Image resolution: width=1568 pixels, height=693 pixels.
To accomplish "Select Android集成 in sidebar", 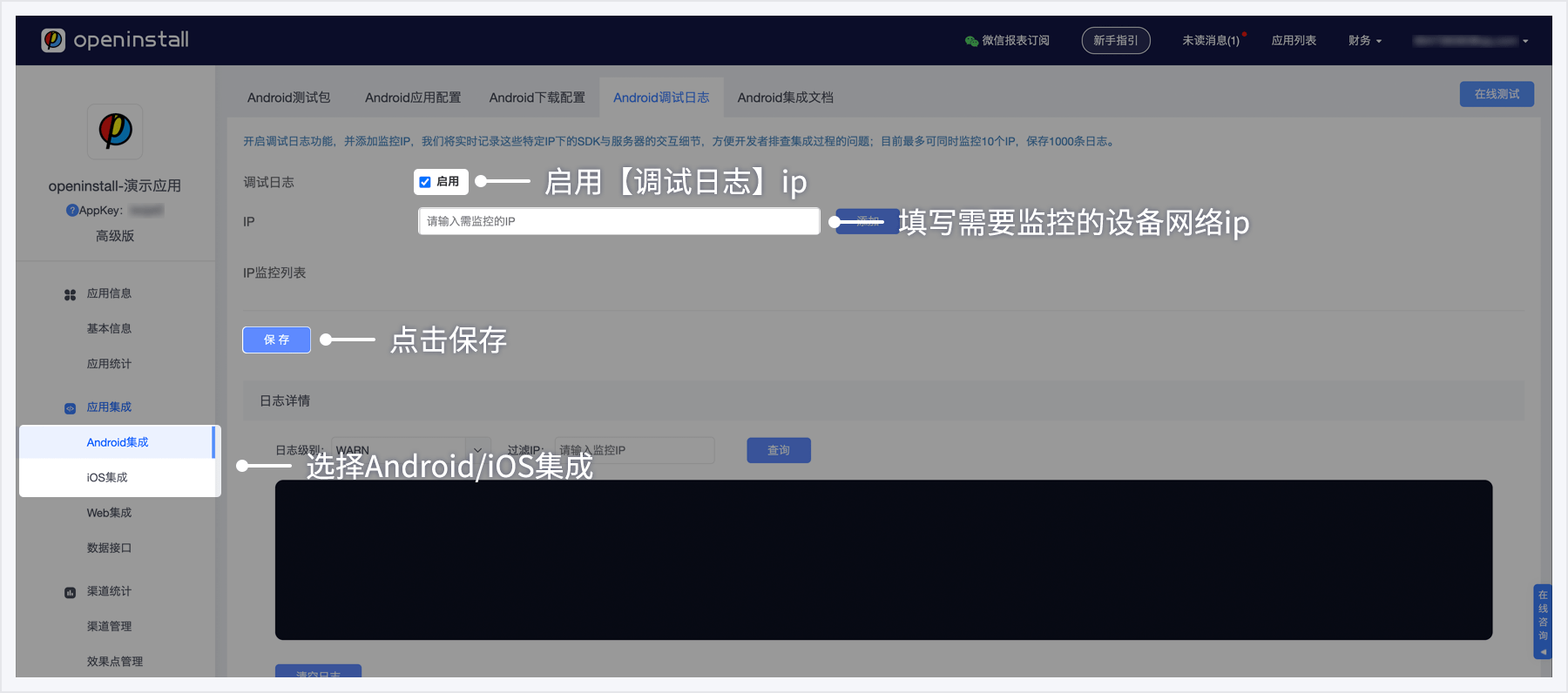I will click(118, 442).
